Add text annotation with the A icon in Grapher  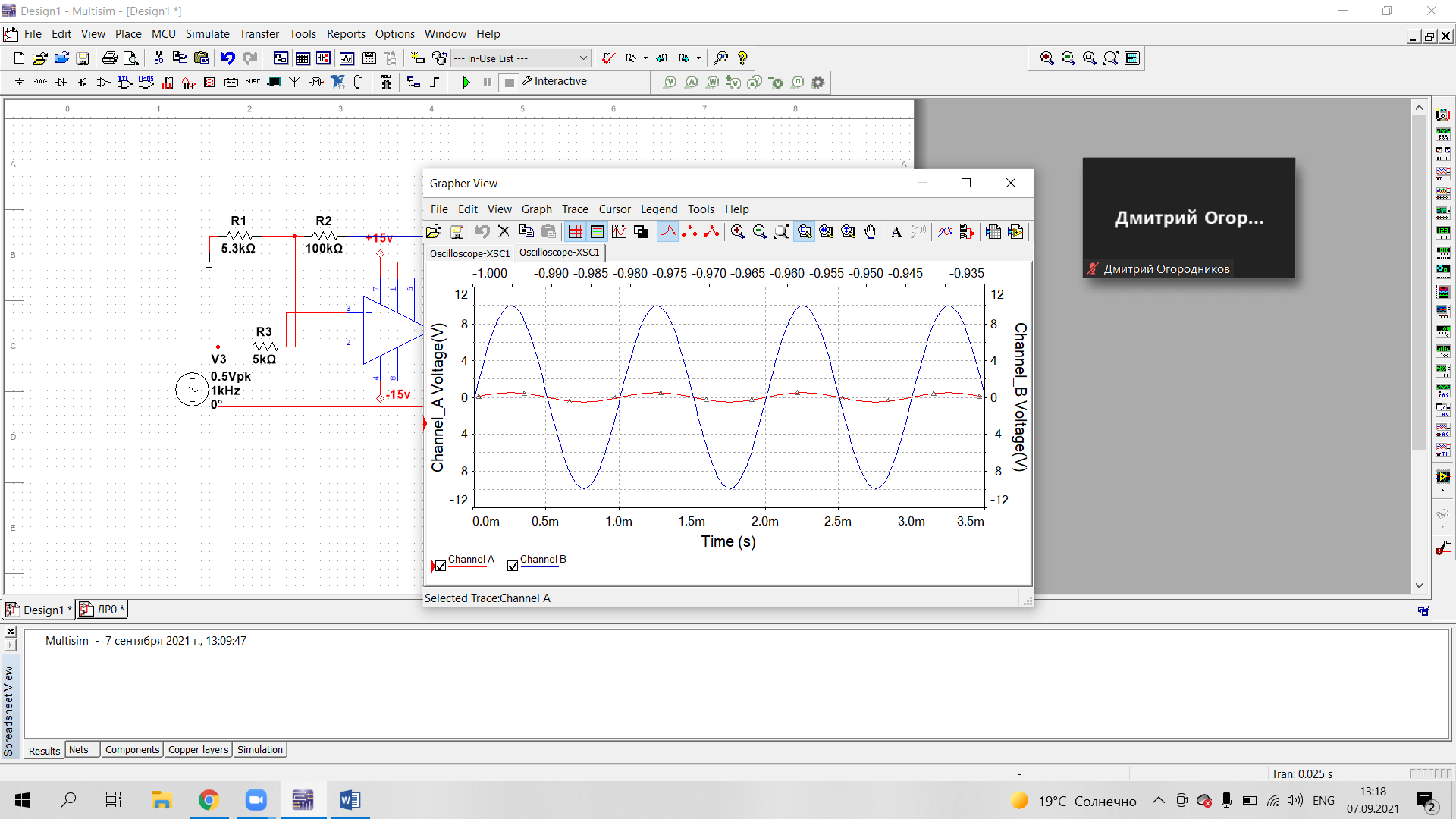(896, 232)
